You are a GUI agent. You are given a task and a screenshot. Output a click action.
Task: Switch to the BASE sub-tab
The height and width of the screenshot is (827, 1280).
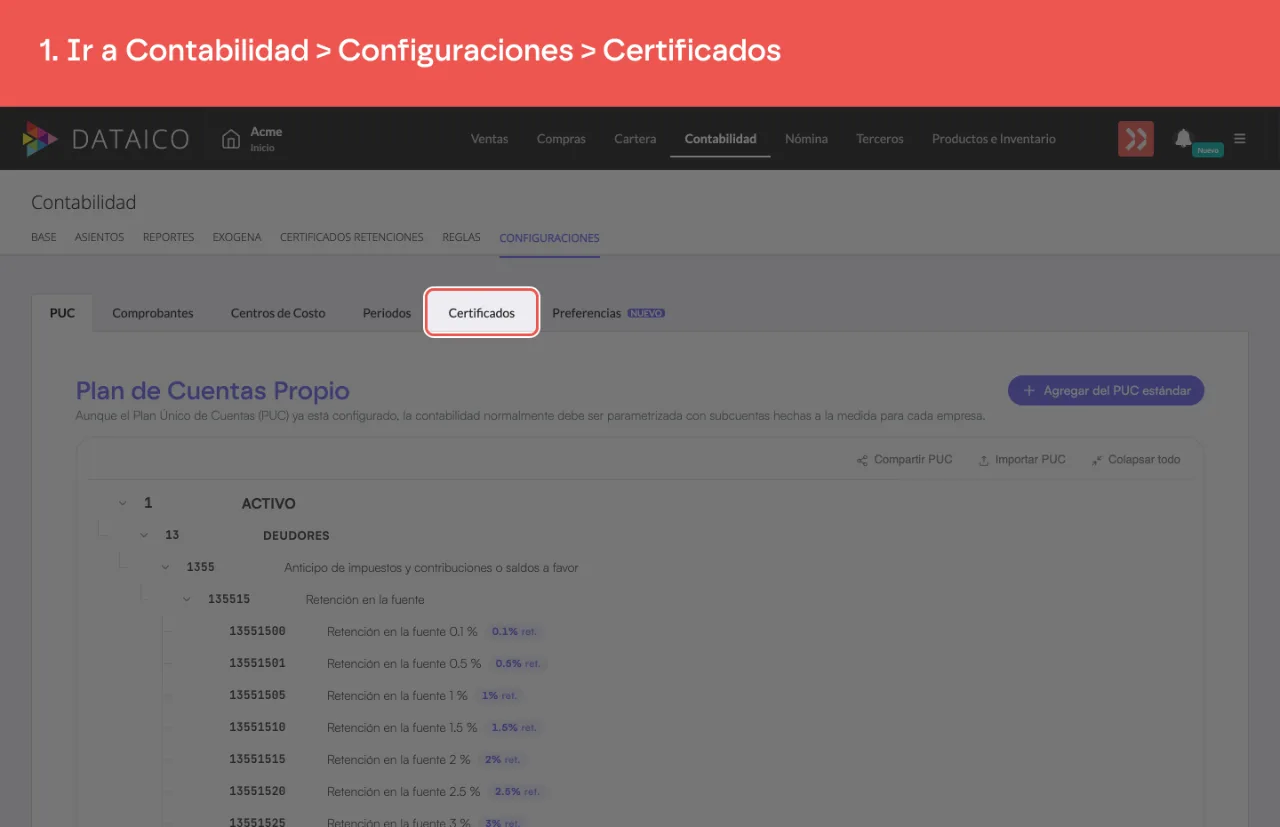(44, 238)
